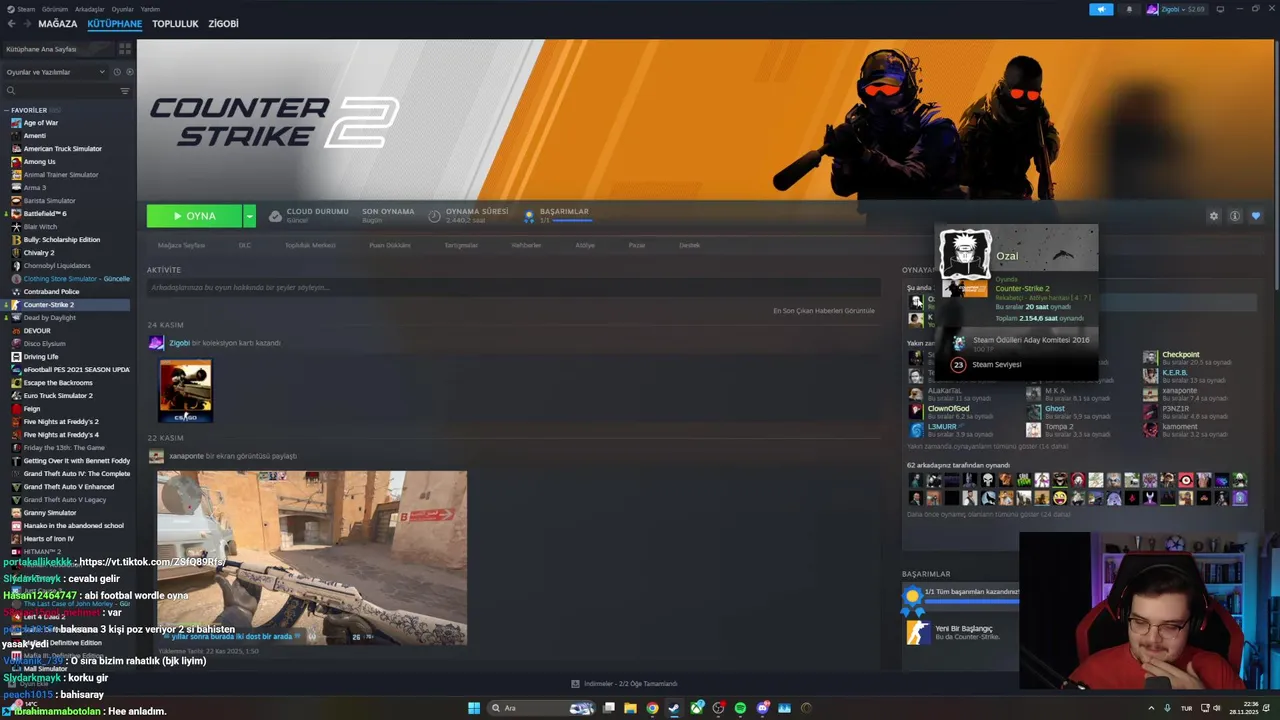Go back with the Steam back arrow
Image resolution: width=1280 pixels, height=720 pixels.
tap(12, 24)
